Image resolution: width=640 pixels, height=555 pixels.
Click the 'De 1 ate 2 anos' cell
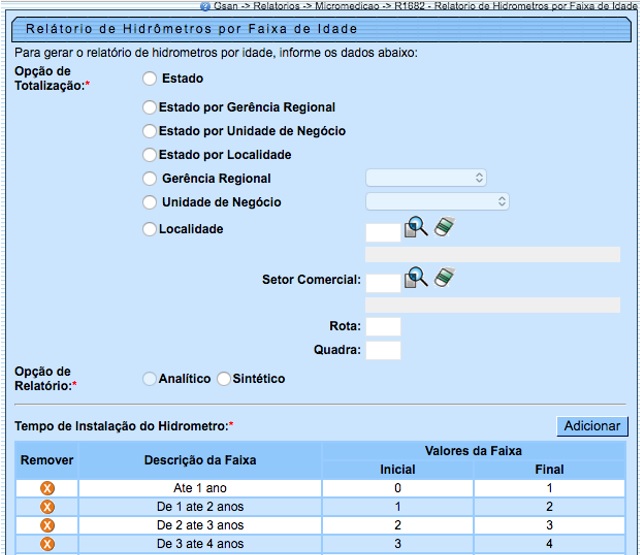click(200, 507)
